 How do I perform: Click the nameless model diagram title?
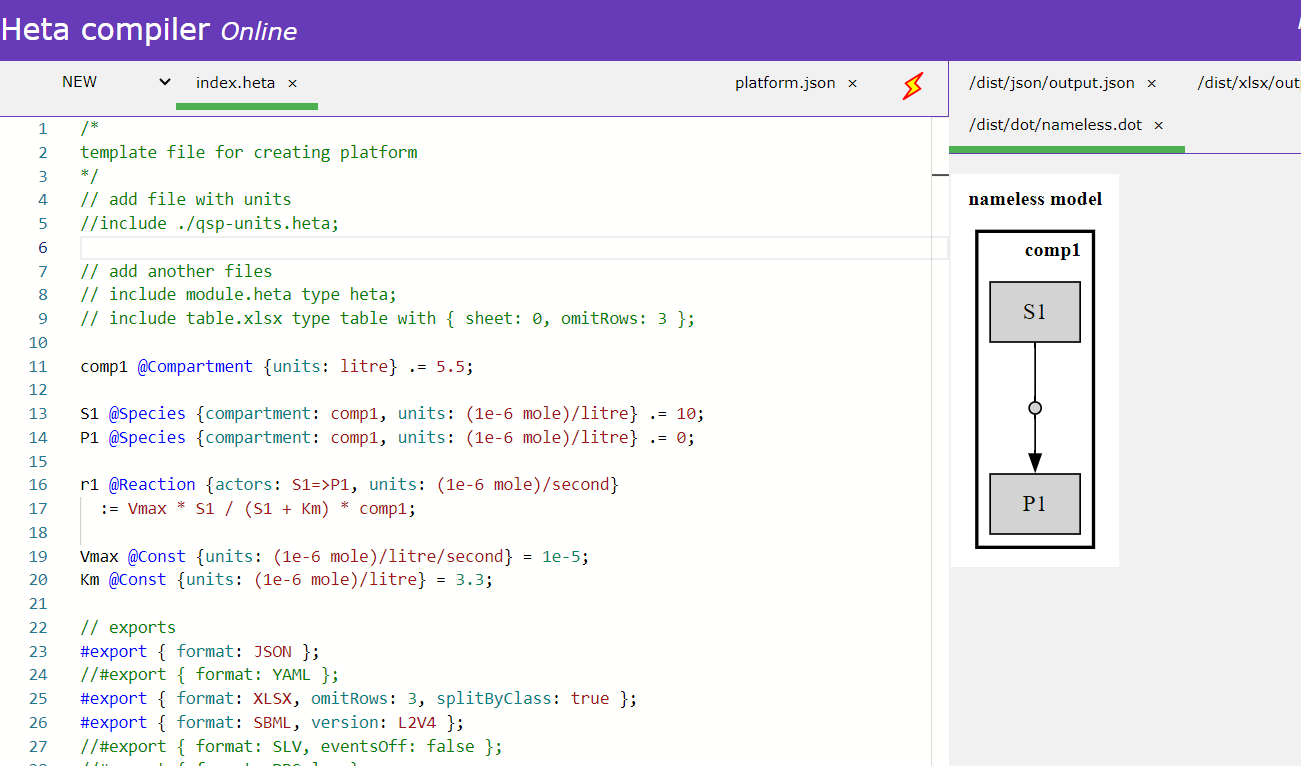tap(1035, 199)
